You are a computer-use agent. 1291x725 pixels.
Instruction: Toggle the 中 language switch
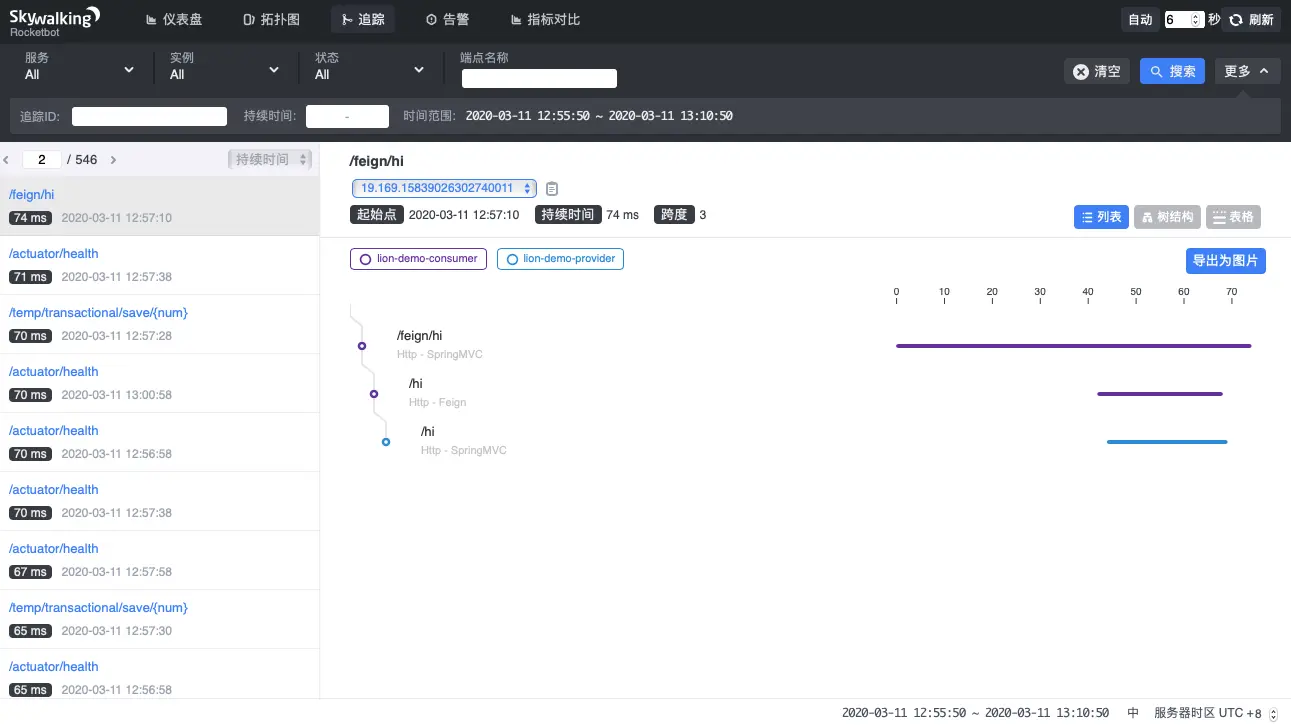pyautogui.click(x=1133, y=713)
